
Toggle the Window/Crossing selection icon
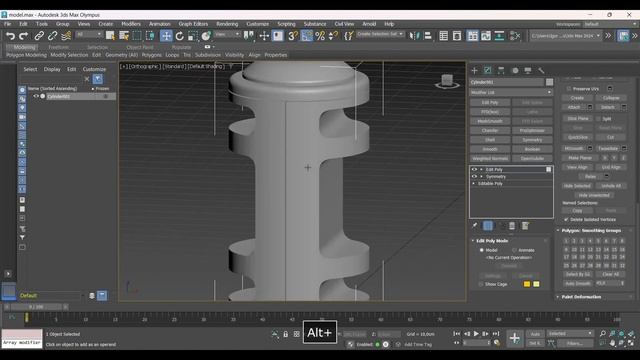point(150,36)
